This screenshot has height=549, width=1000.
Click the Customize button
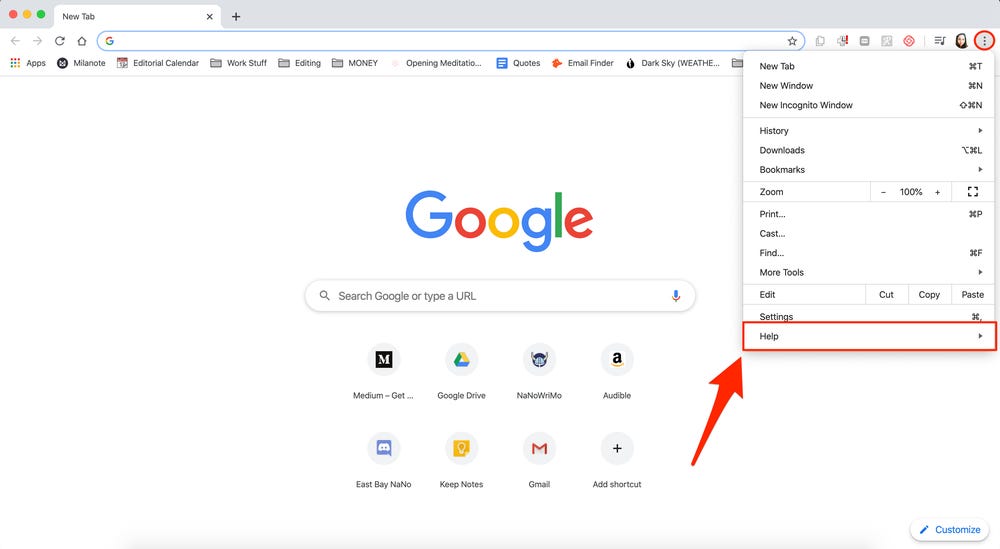pyautogui.click(x=950, y=529)
